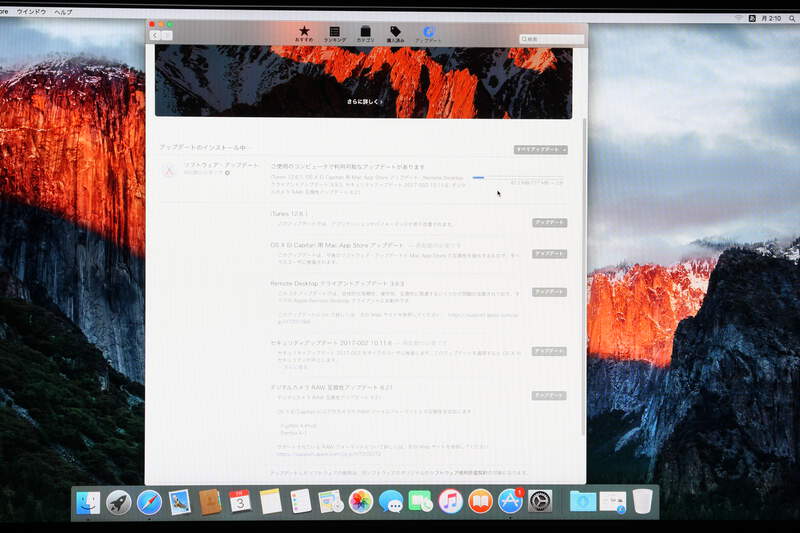The image size is (800, 533).
Task: Open the support link under camera RAW update
Action: click(329, 453)
